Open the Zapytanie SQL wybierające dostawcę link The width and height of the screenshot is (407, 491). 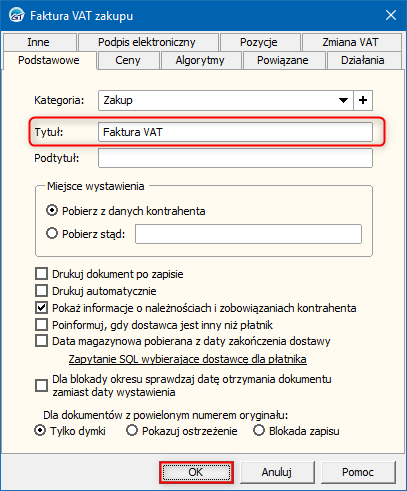[187, 359]
